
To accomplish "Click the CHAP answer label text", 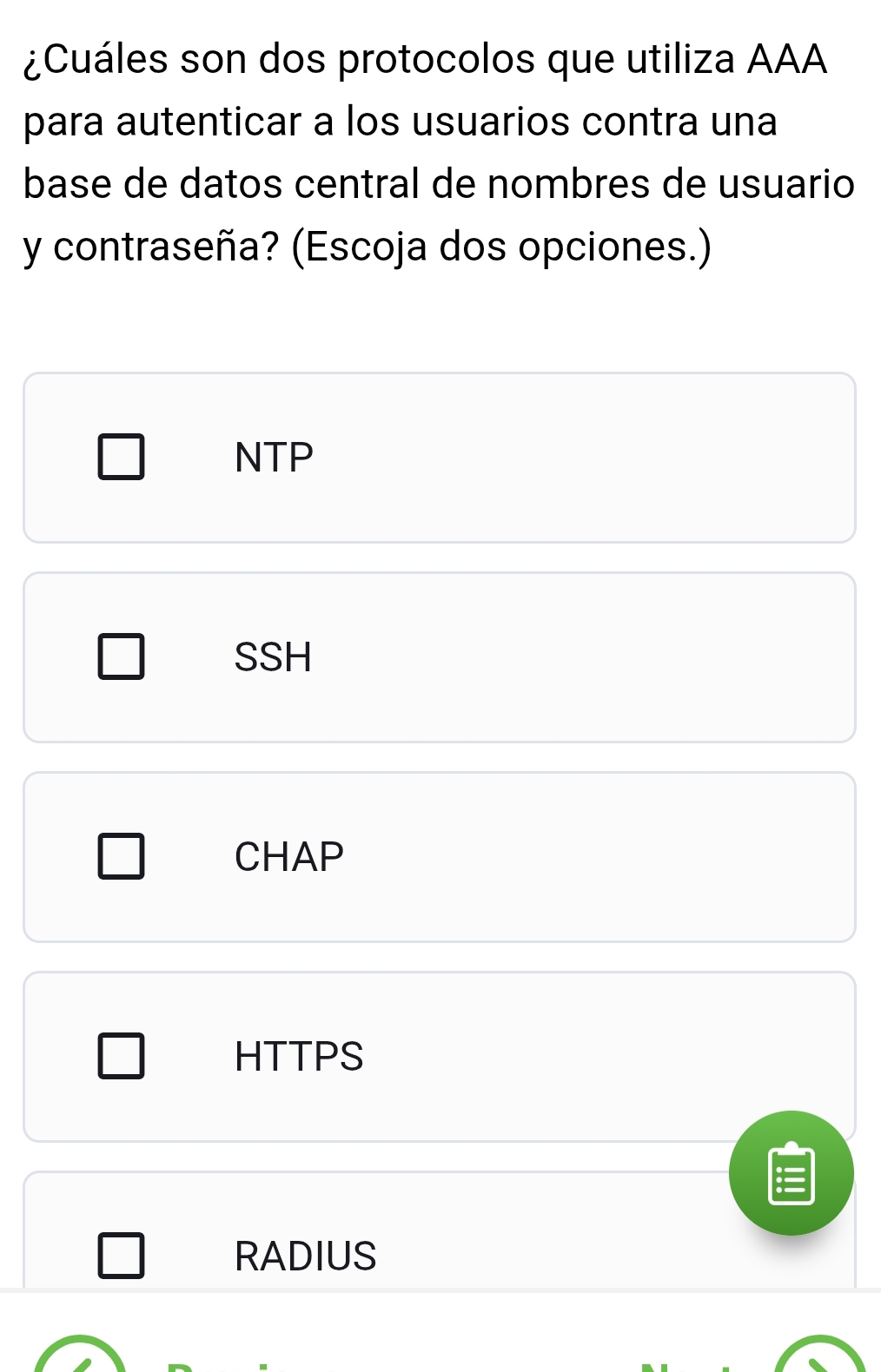I will (289, 857).
